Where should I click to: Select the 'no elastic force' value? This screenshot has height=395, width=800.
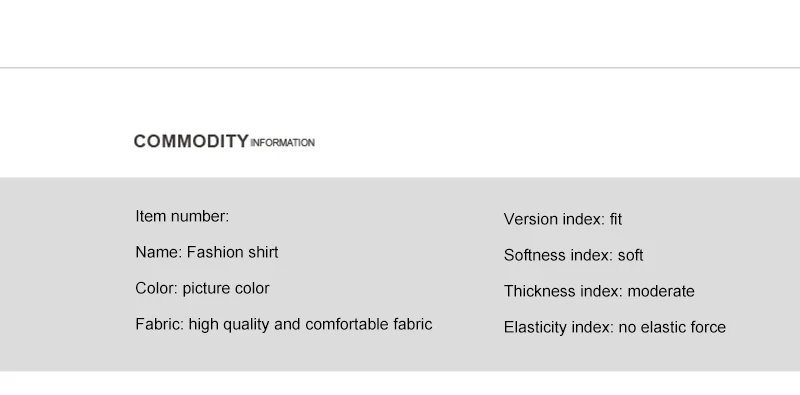tap(672, 327)
